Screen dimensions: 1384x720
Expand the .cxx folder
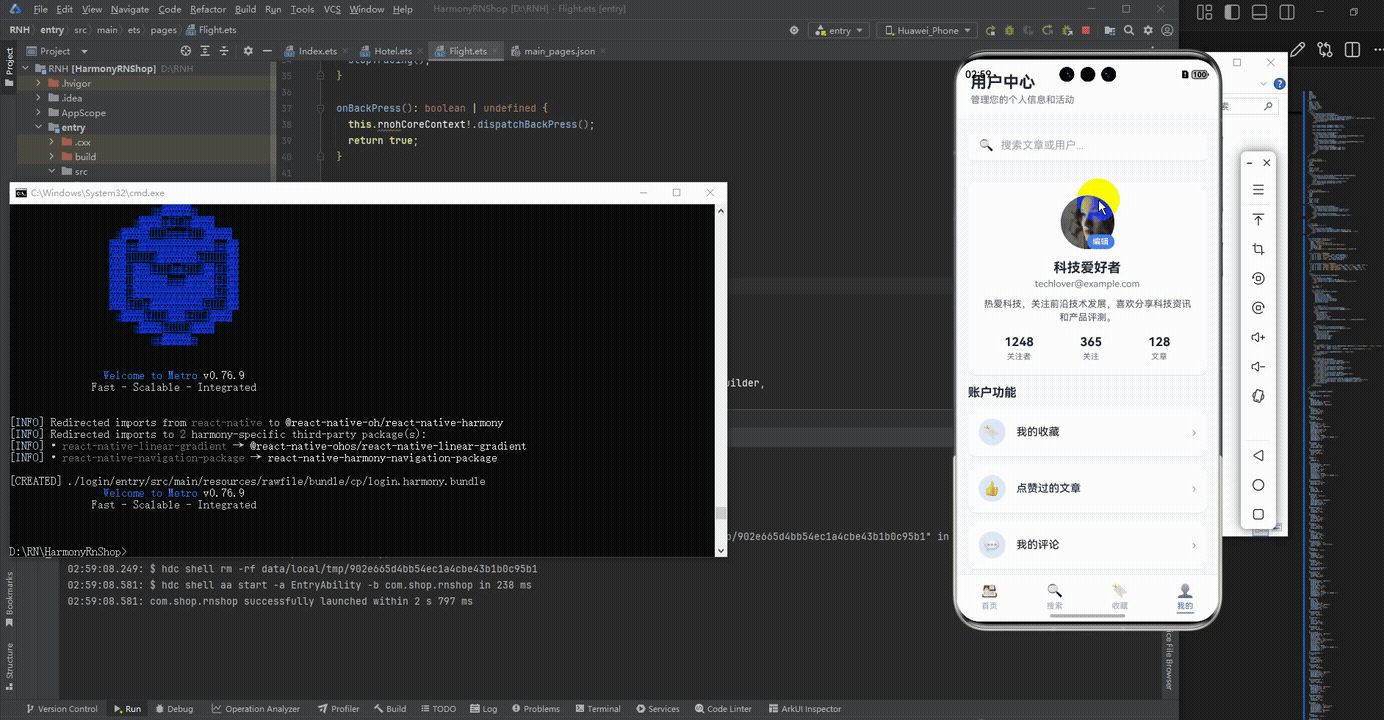pos(52,142)
